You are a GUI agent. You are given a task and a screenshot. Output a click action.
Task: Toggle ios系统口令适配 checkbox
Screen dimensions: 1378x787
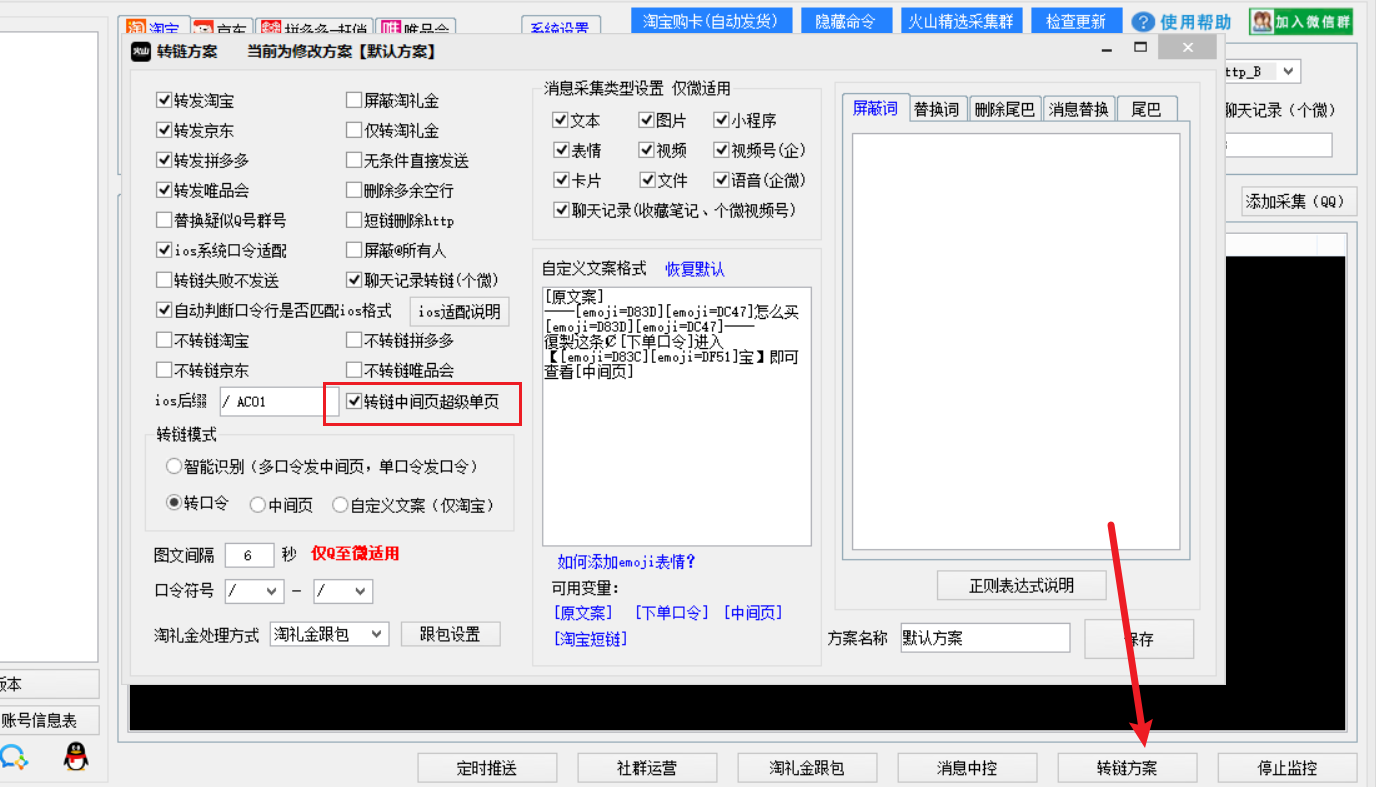click(x=221, y=251)
